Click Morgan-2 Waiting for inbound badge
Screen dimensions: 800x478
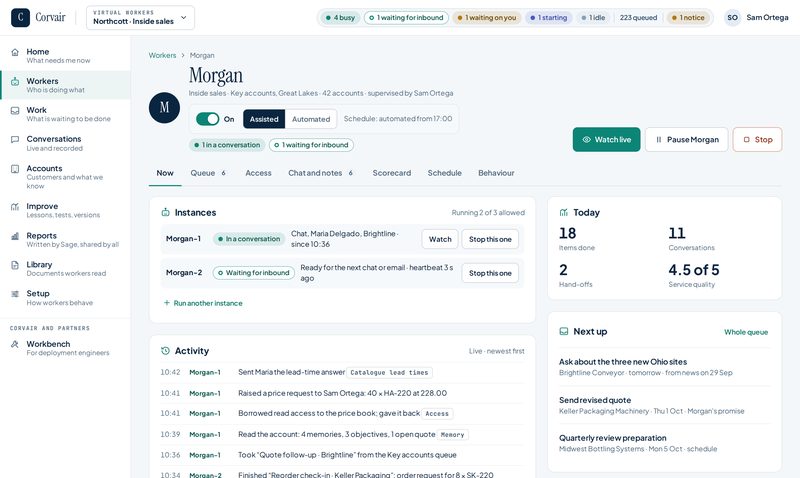point(254,273)
